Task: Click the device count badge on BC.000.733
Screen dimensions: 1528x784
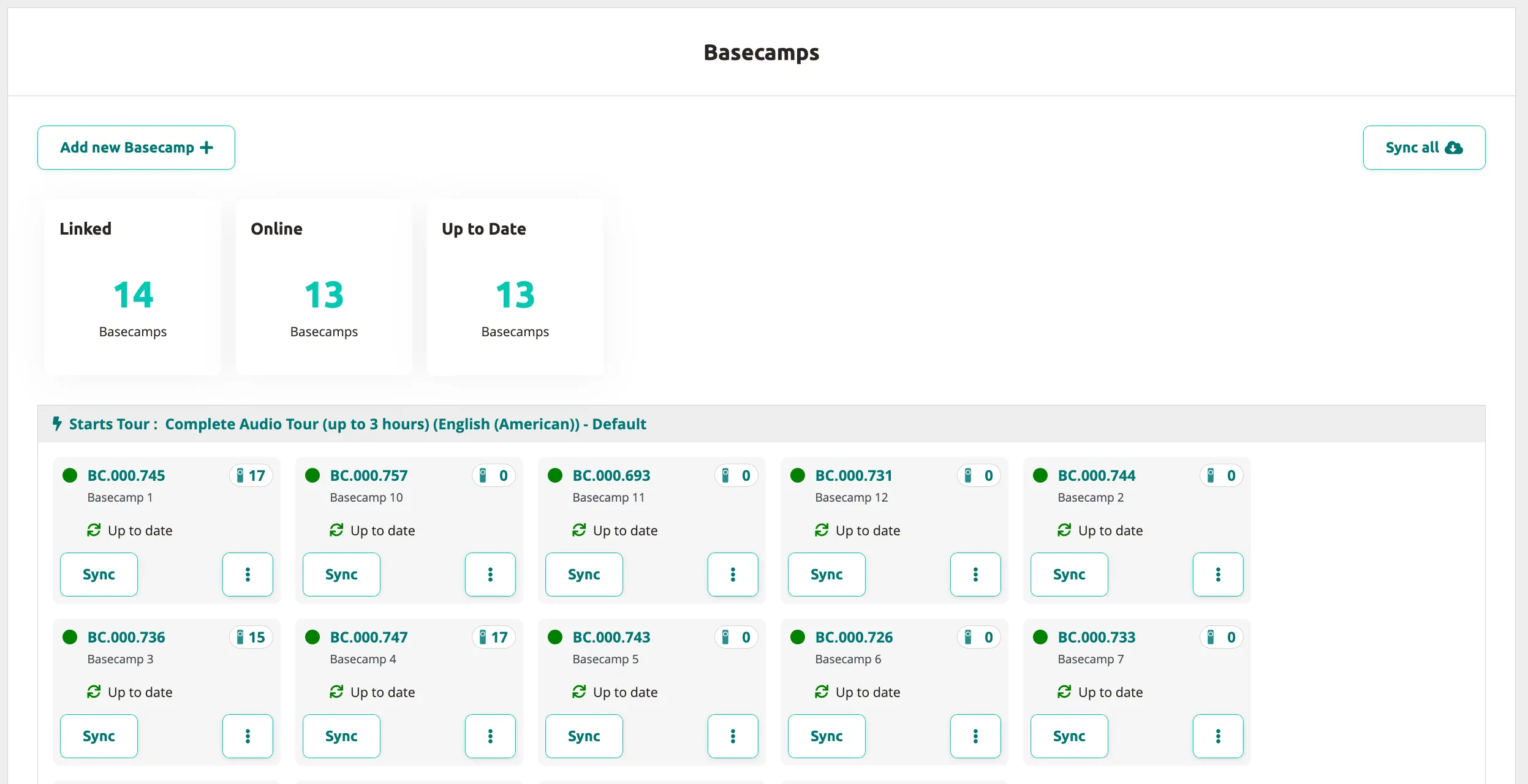Action: pos(1222,637)
